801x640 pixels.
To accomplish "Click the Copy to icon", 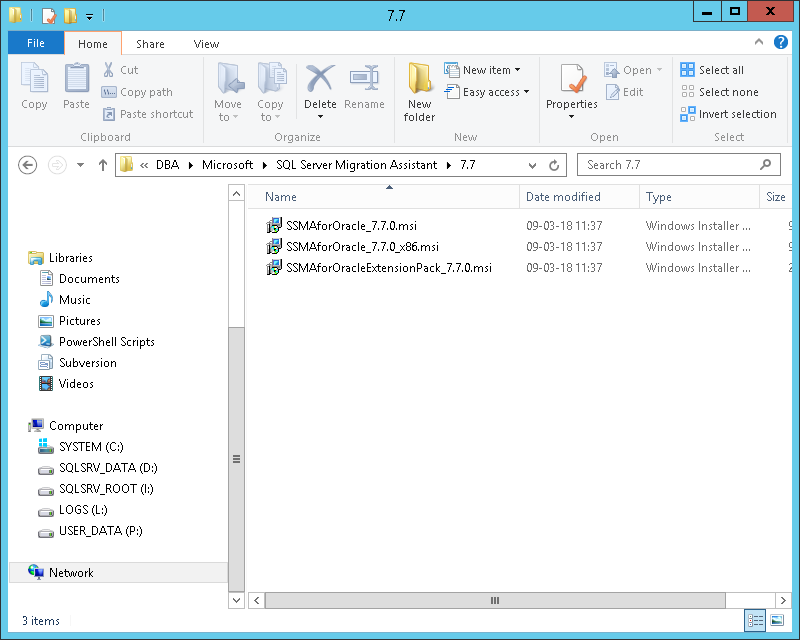I will pyautogui.click(x=271, y=78).
